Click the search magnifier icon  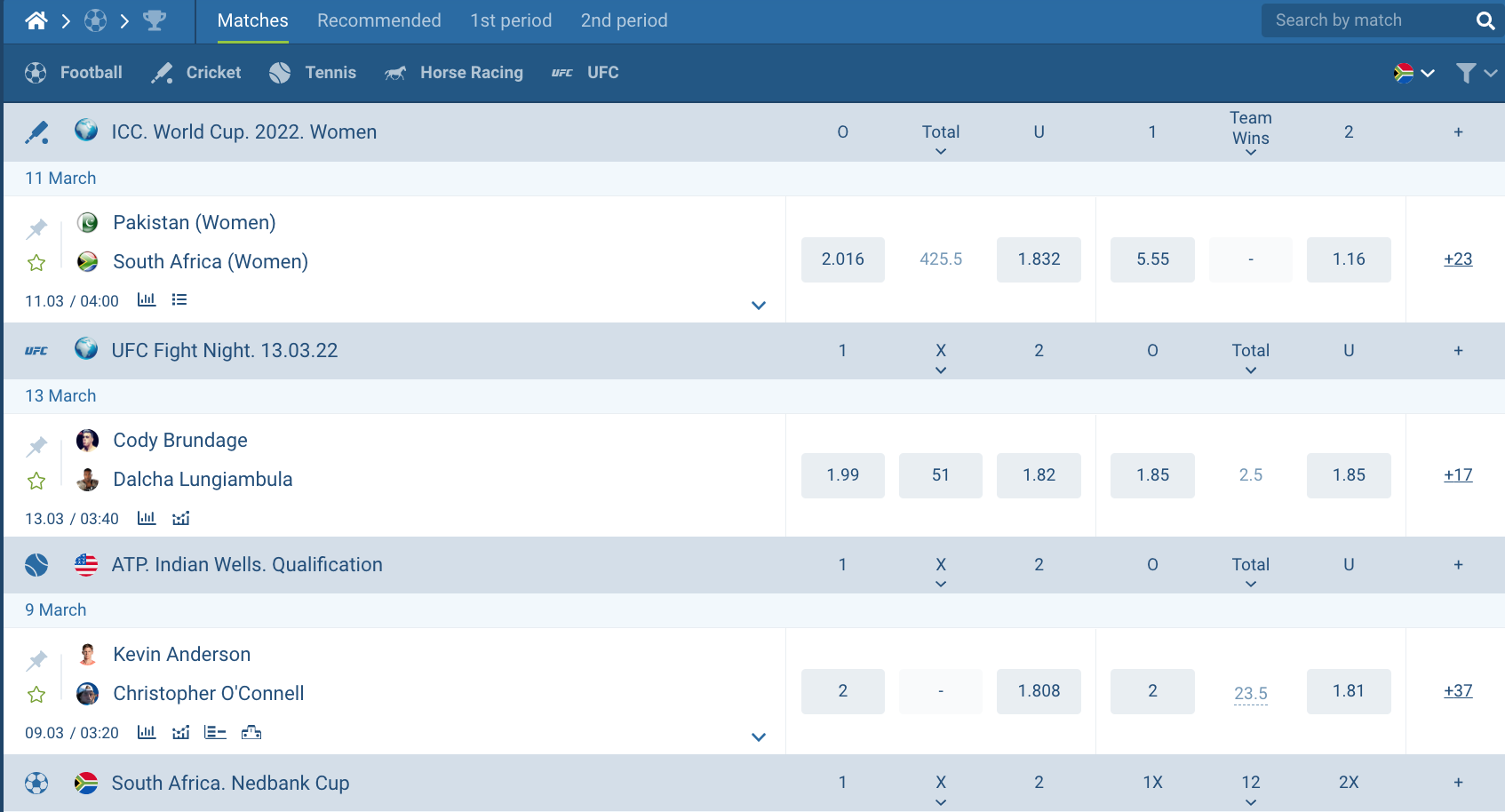1485,20
